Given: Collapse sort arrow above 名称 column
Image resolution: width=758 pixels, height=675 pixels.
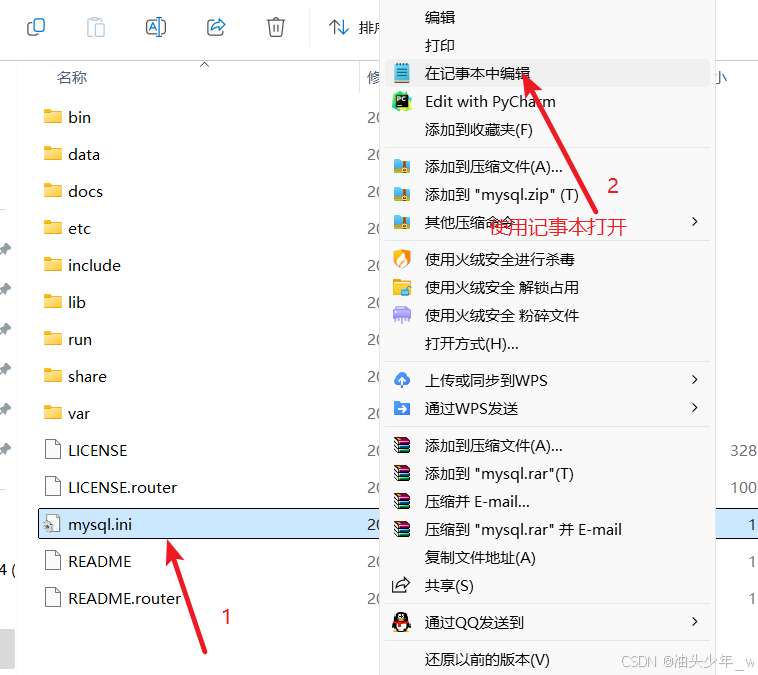Looking at the screenshot, I should pos(204,64).
